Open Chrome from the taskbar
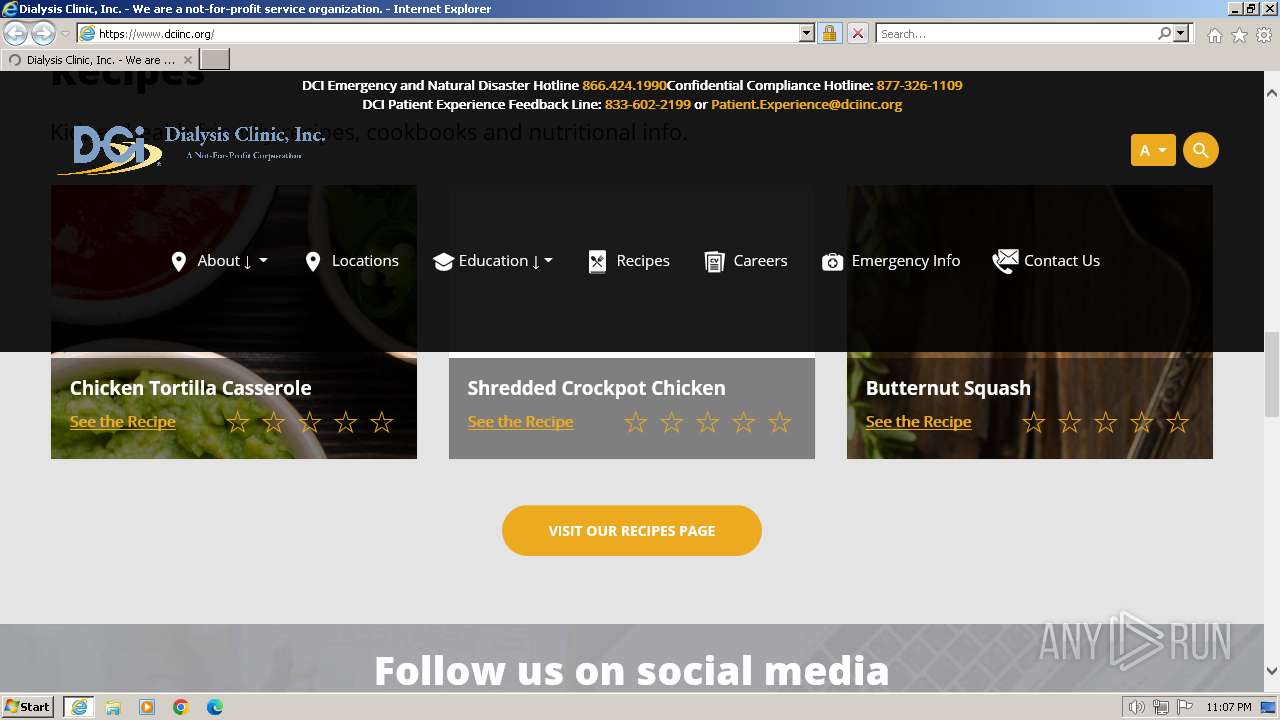 [x=181, y=707]
